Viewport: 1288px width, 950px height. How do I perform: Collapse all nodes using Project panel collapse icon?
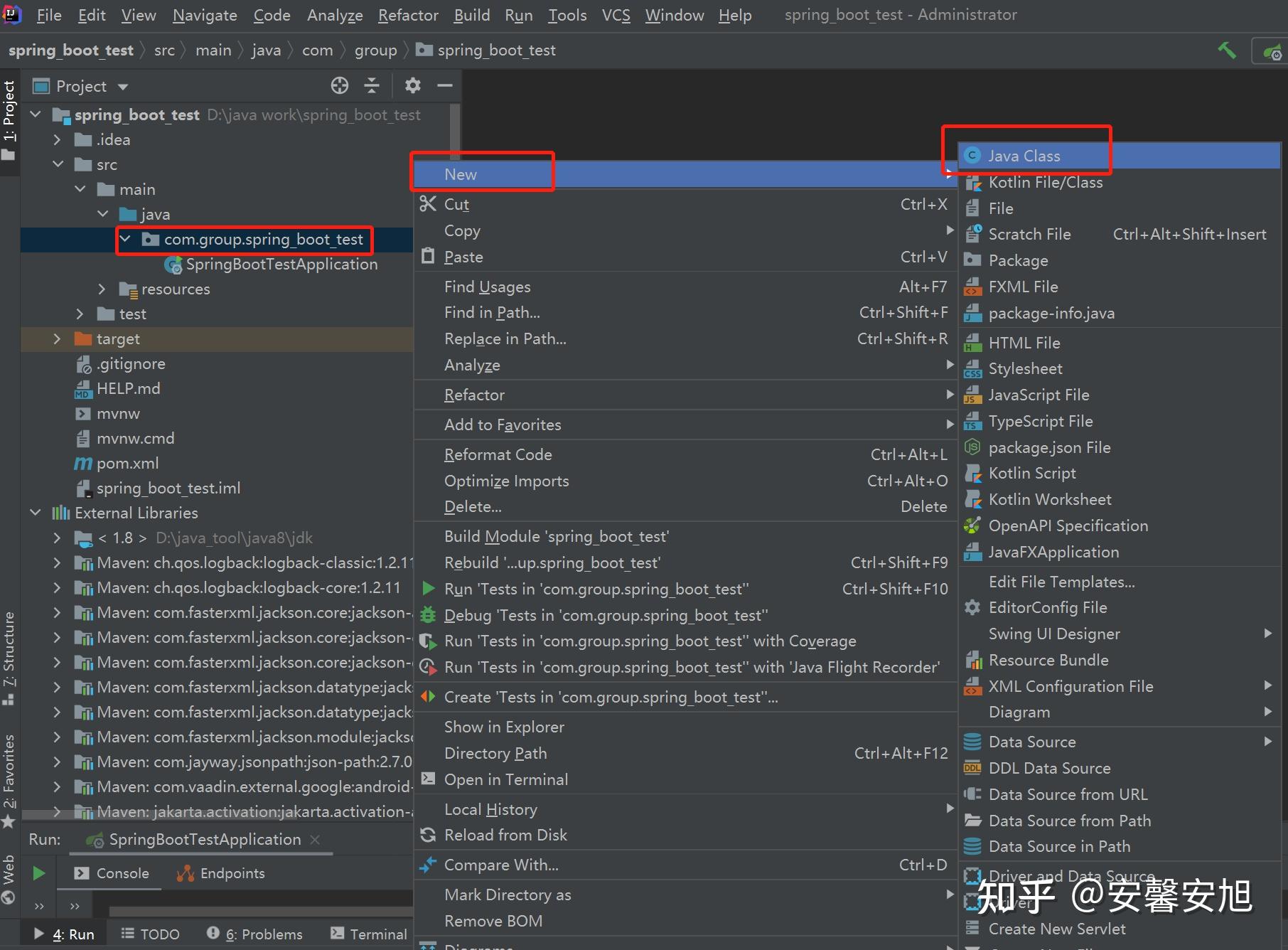(372, 85)
